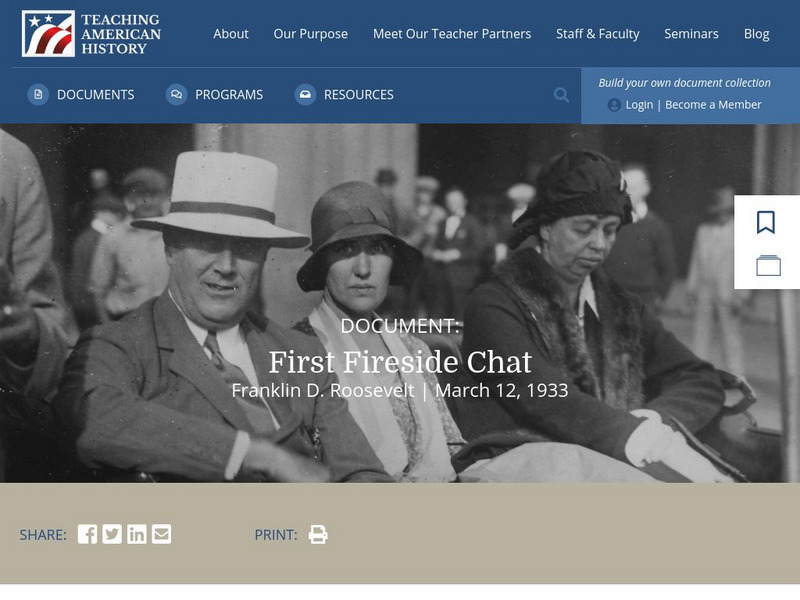
Task: Open the Programs menu
Action: pos(214,95)
